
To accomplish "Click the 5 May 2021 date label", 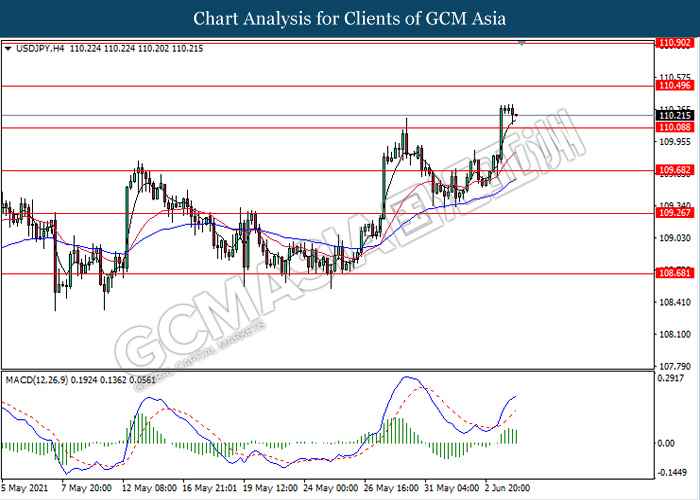I will (25, 488).
